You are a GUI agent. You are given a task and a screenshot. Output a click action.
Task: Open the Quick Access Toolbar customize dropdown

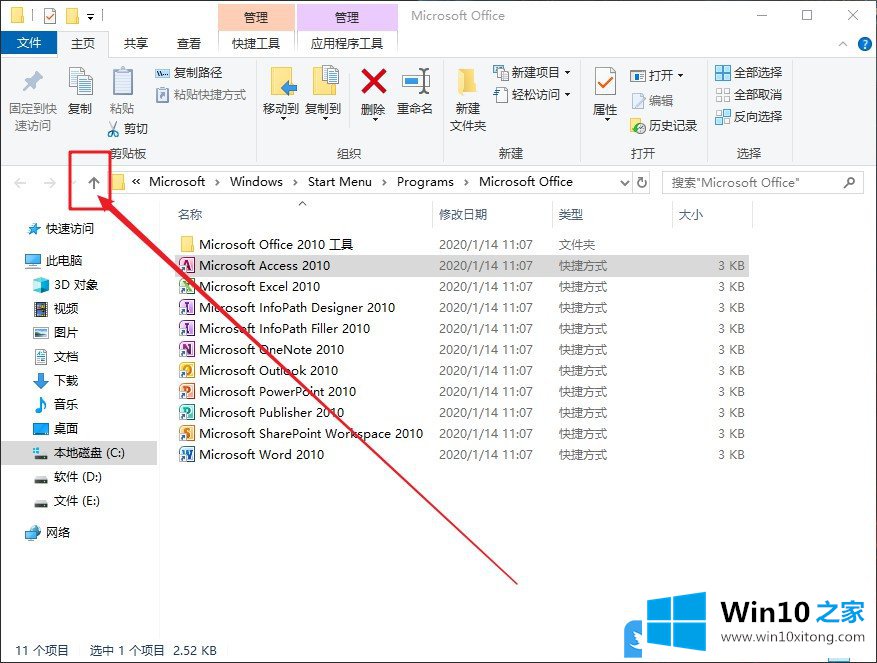(x=91, y=16)
